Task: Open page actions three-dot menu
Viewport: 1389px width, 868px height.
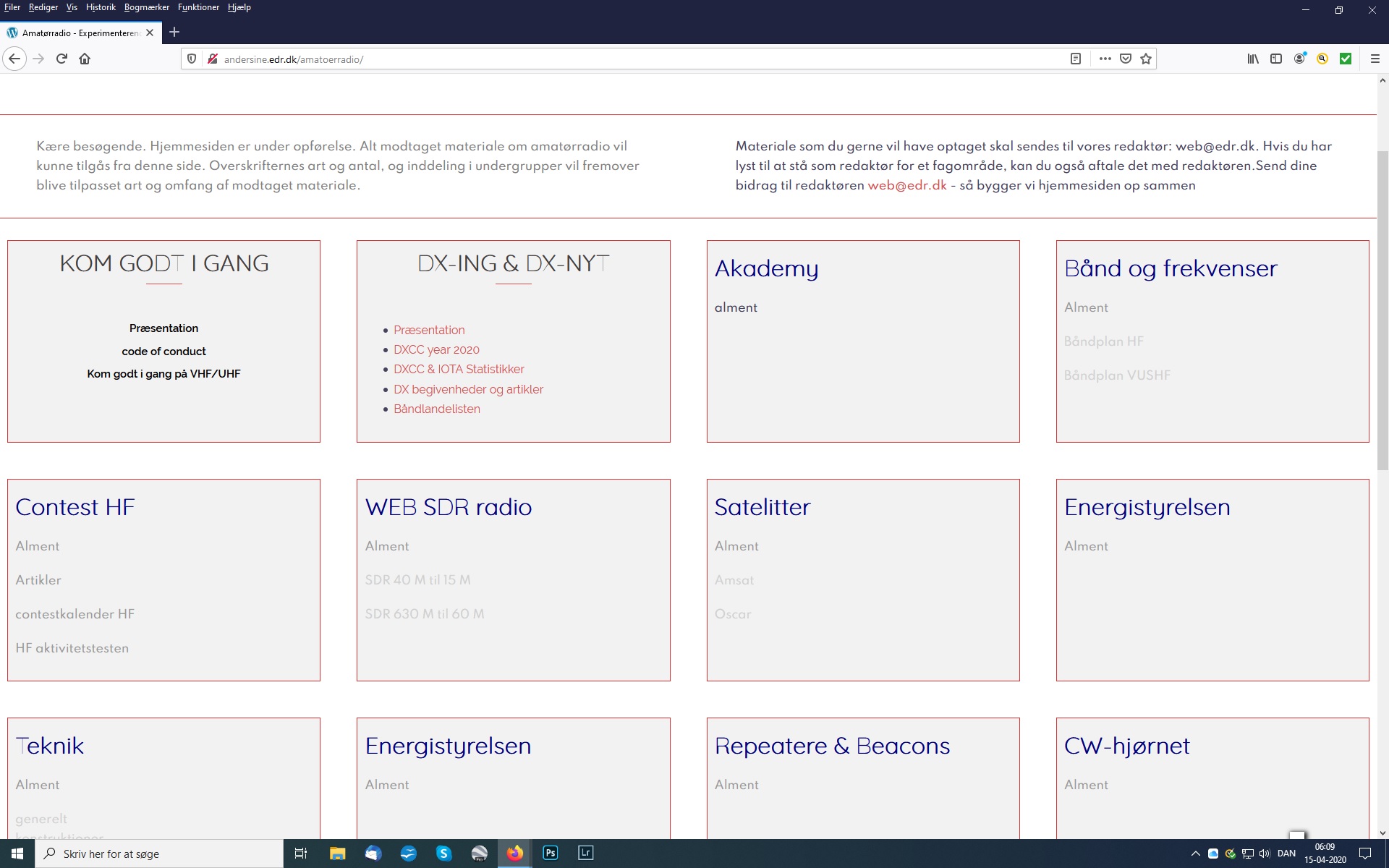Action: coord(1105,59)
